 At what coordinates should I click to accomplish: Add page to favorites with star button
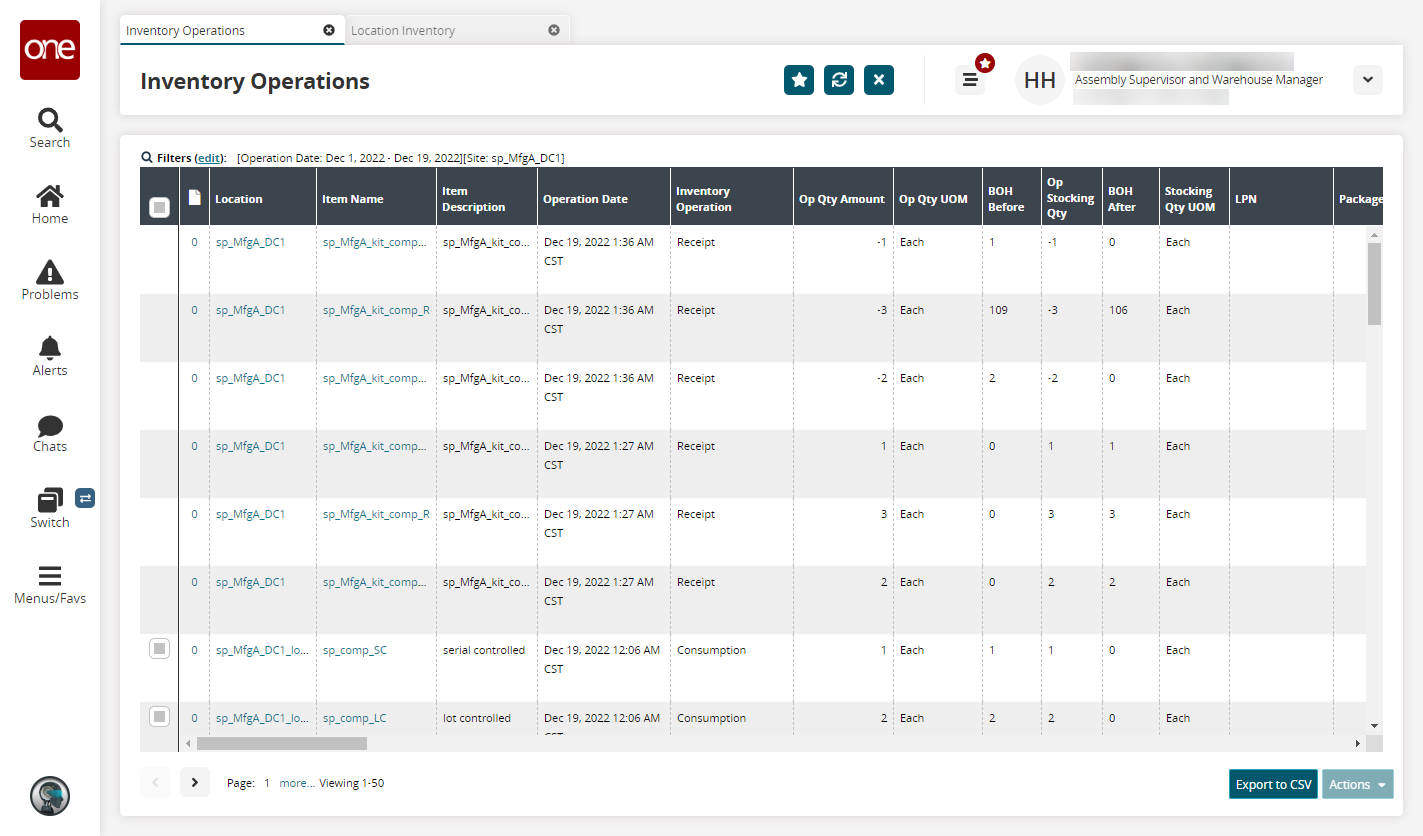click(798, 80)
